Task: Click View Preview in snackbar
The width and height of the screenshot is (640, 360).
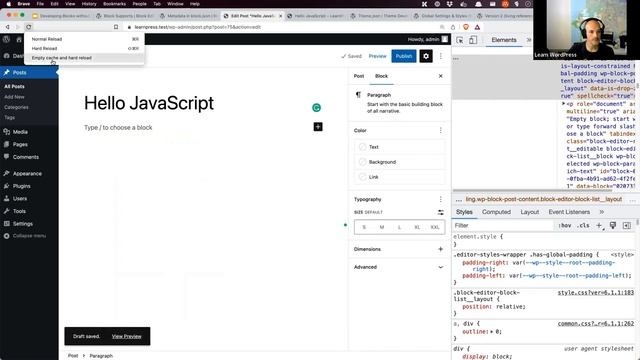Action: pos(127,336)
